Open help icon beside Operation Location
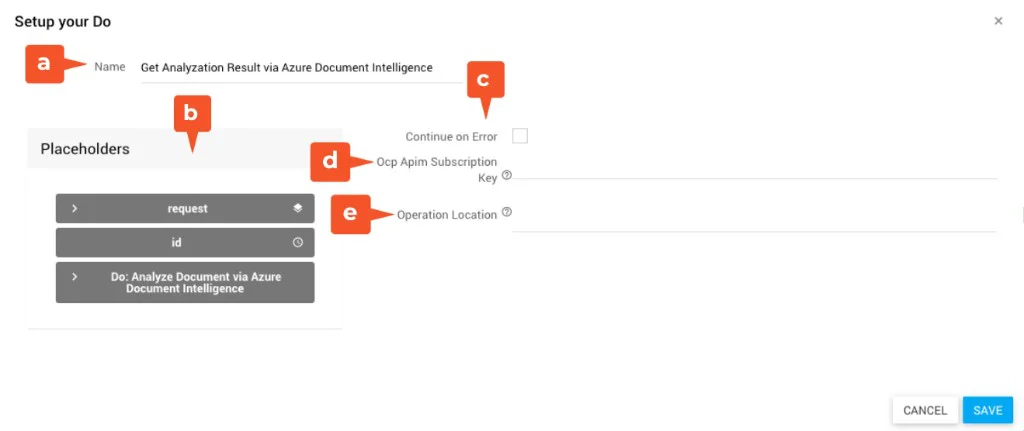 click(x=506, y=213)
